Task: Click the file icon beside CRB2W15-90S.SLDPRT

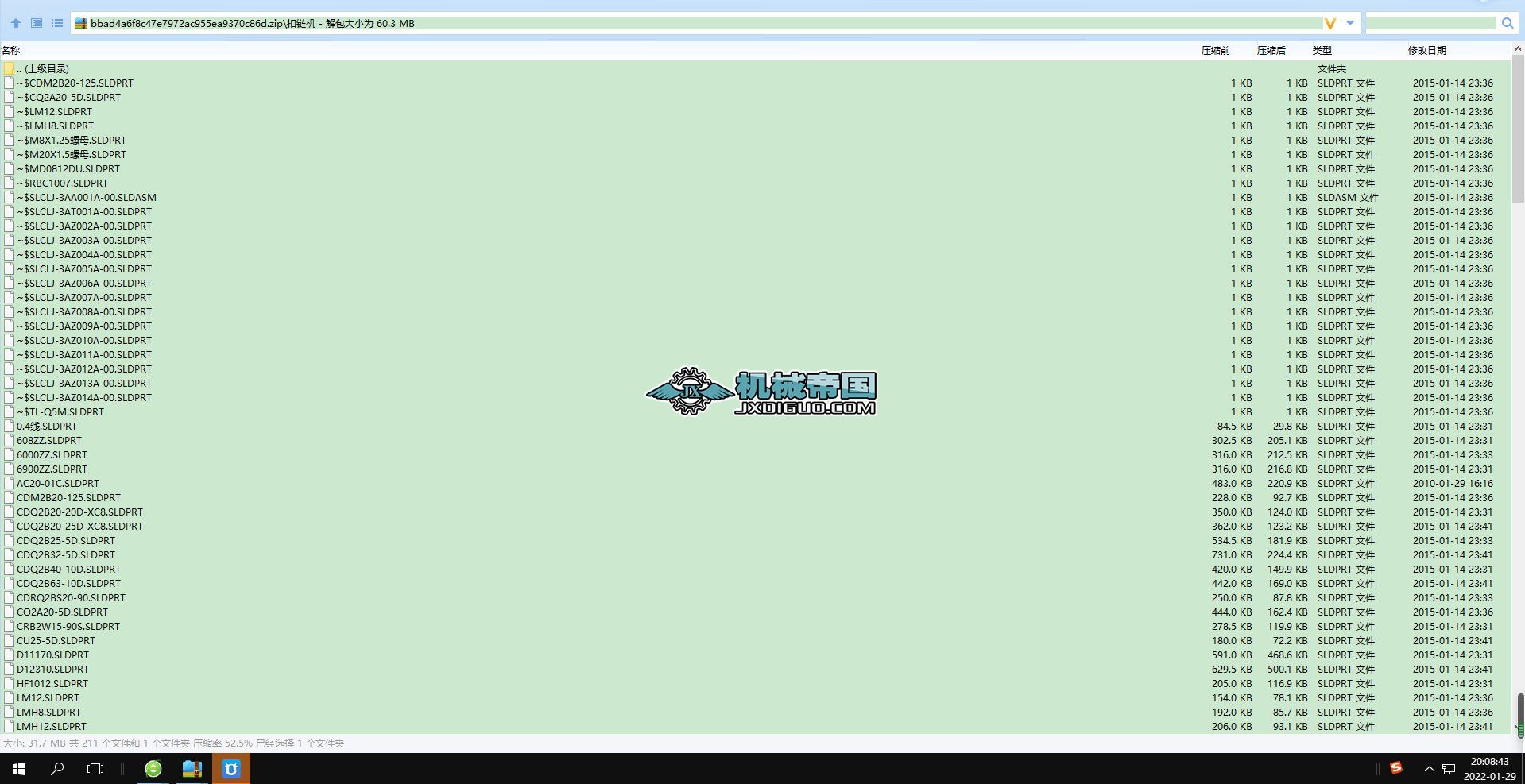Action: [9, 627]
